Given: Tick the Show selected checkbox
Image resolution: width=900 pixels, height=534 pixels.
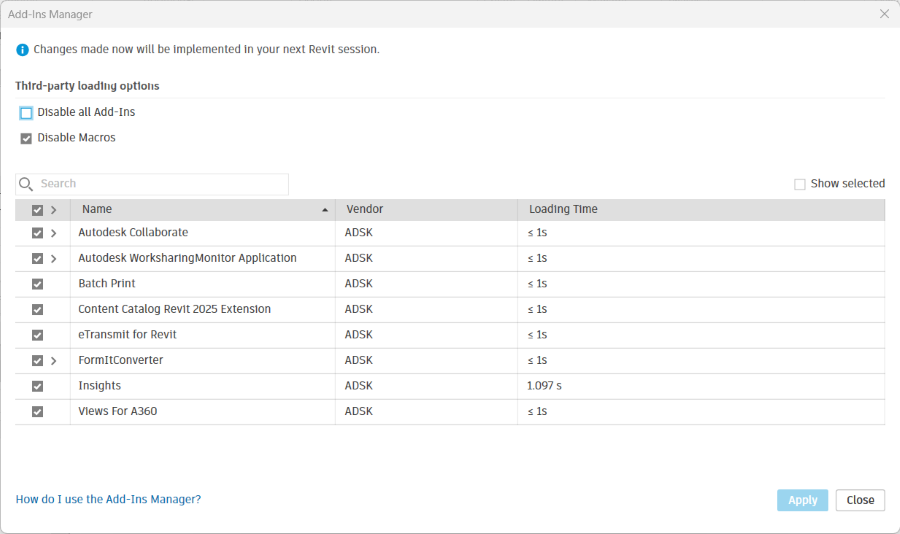Looking at the screenshot, I should point(799,184).
